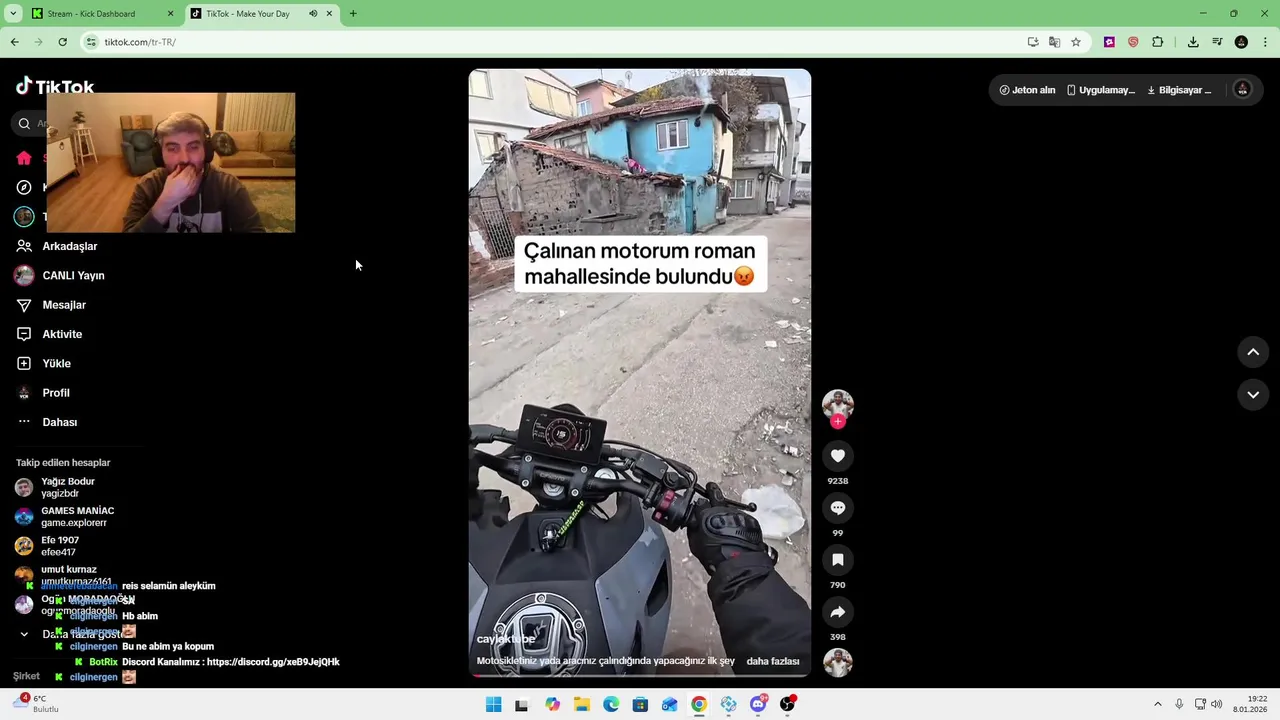Viewport: 1280px width, 720px height.
Task: Open OBS Studio from the taskbar
Action: coord(788,705)
